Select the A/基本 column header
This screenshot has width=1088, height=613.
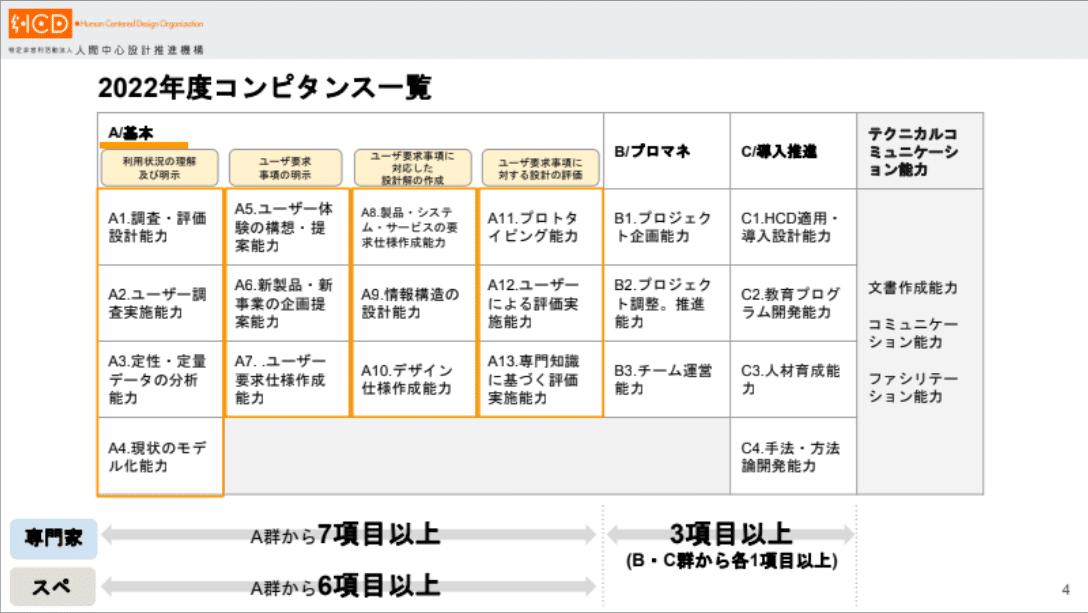click(x=130, y=129)
